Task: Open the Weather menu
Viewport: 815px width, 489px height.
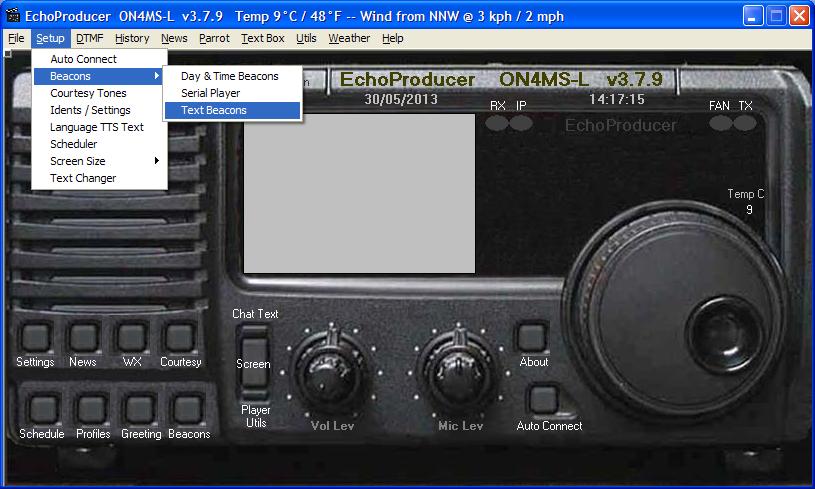Action: point(349,38)
